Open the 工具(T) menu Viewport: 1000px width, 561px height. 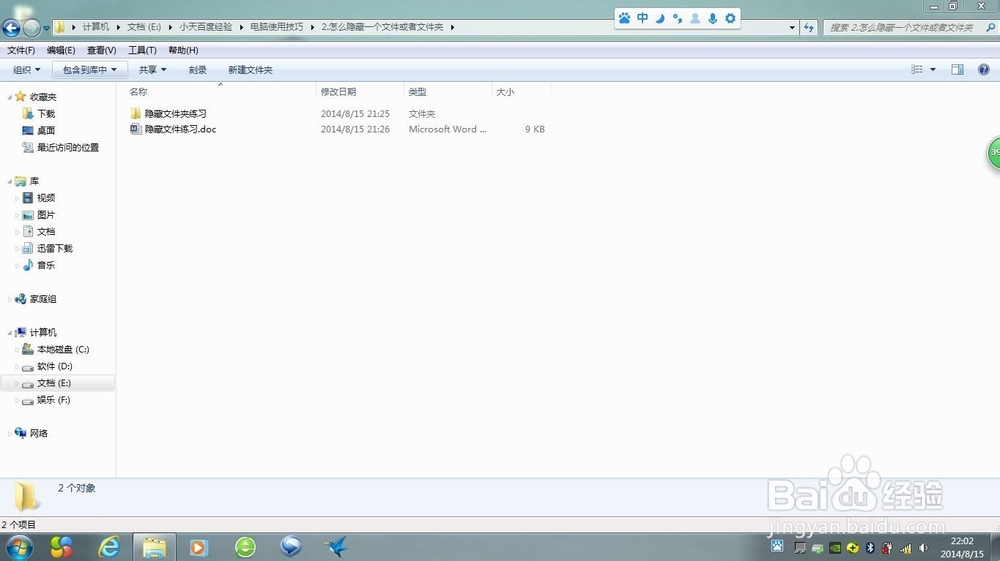pyautogui.click(x=142, y=50)
